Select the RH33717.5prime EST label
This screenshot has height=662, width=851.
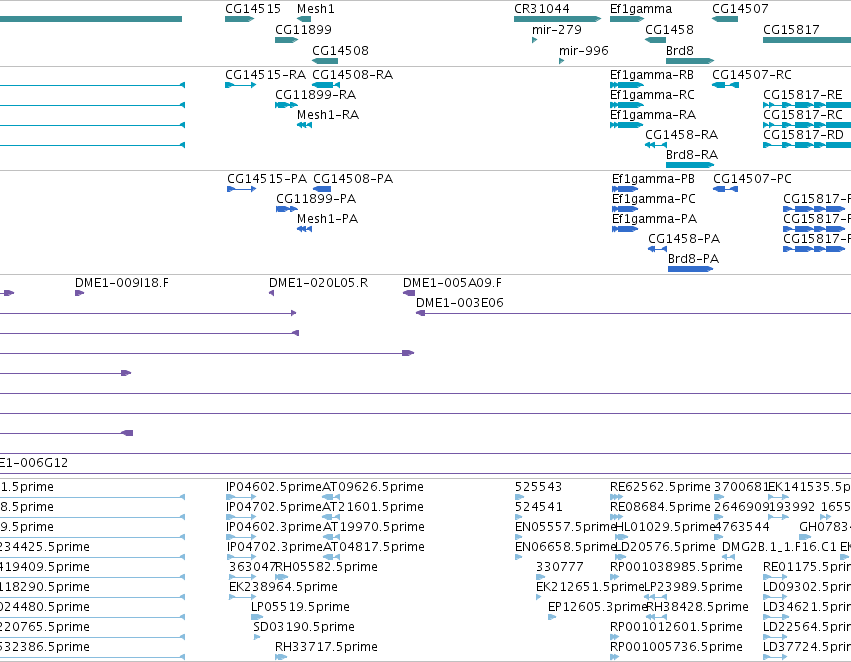[327, 647]
